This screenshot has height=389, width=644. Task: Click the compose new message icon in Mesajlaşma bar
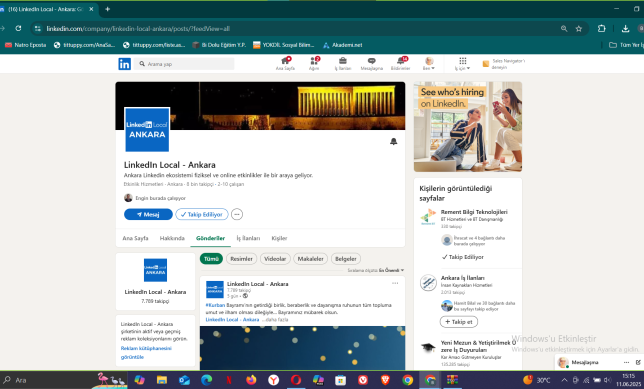(638, 362)
